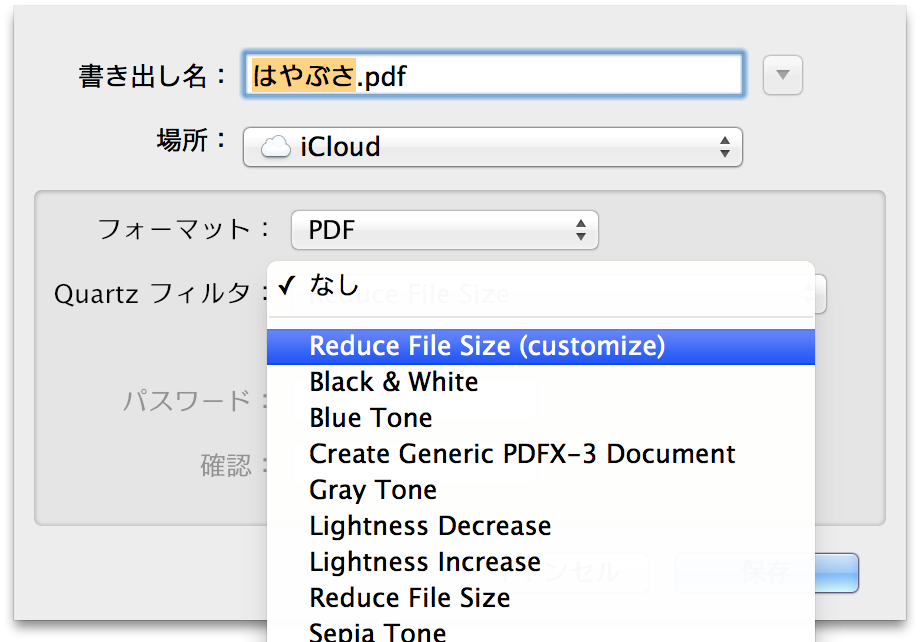Click the stepper arrows in PDF popup

point(581,230)
